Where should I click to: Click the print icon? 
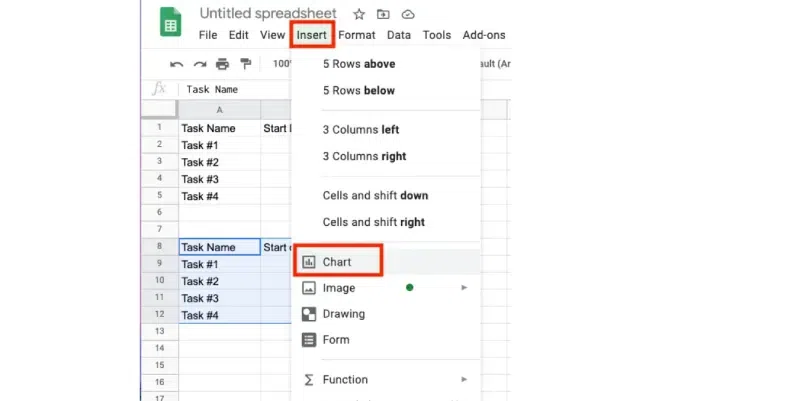coord(222,64)
